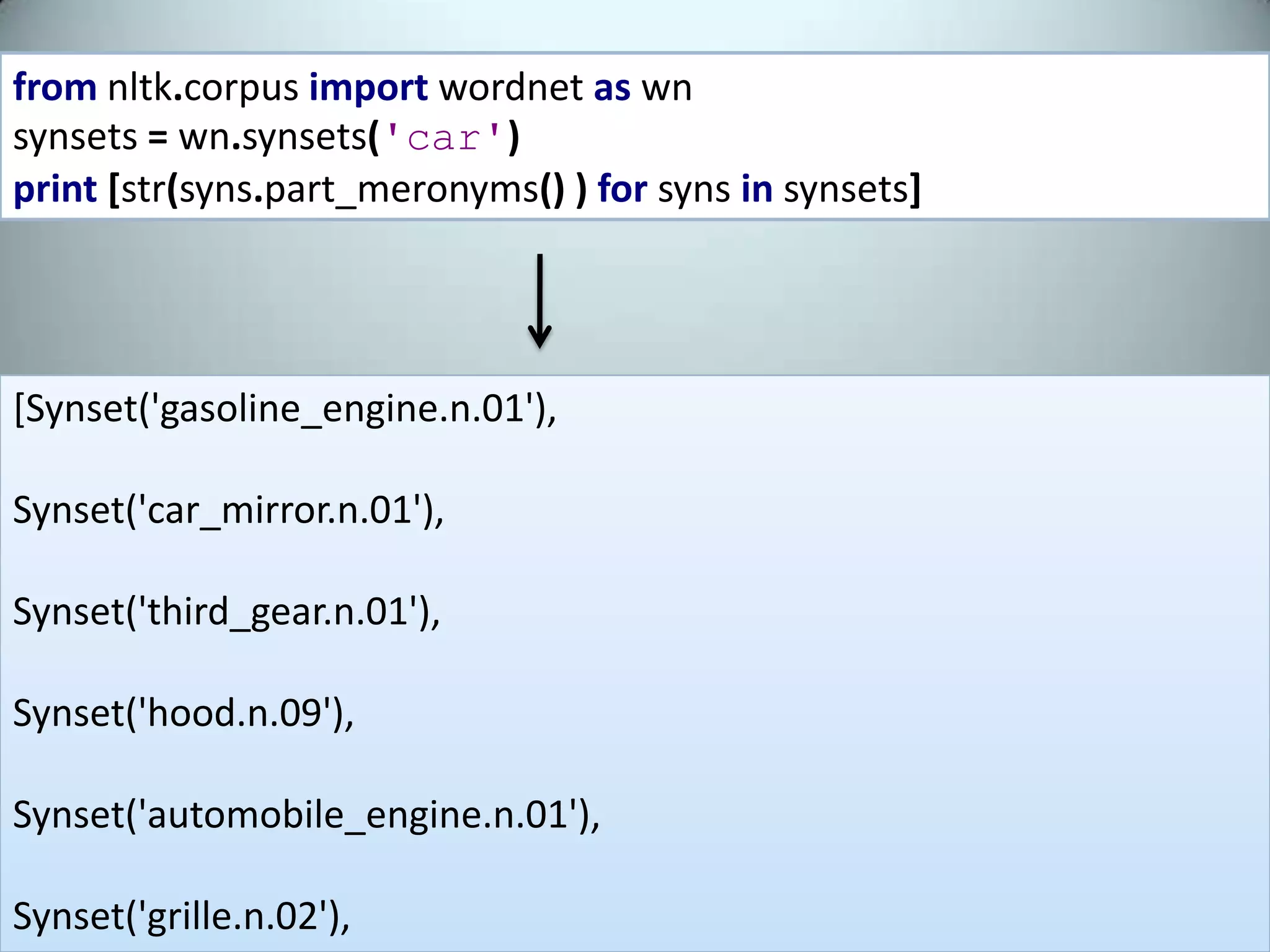This screenshot has width=1270, height=952.
Task: Click the bold 'import' keyword
Action: pos(368,87)
